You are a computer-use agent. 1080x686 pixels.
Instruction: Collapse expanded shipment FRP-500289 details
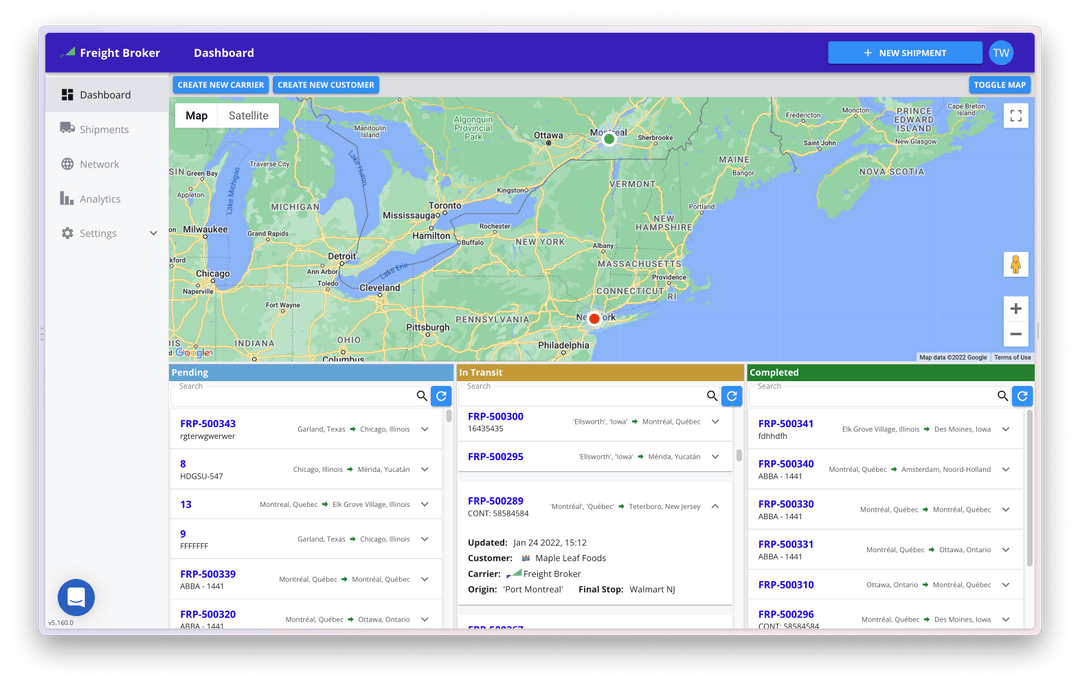coord(715,506)
